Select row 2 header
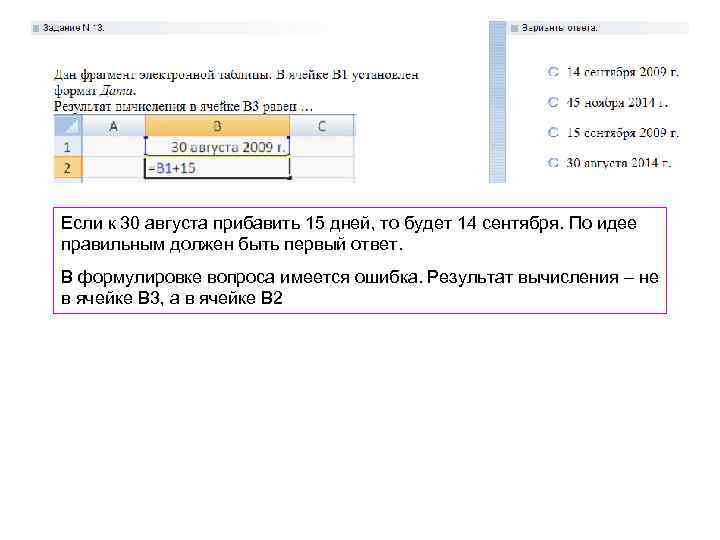 (x=68, y=168)
